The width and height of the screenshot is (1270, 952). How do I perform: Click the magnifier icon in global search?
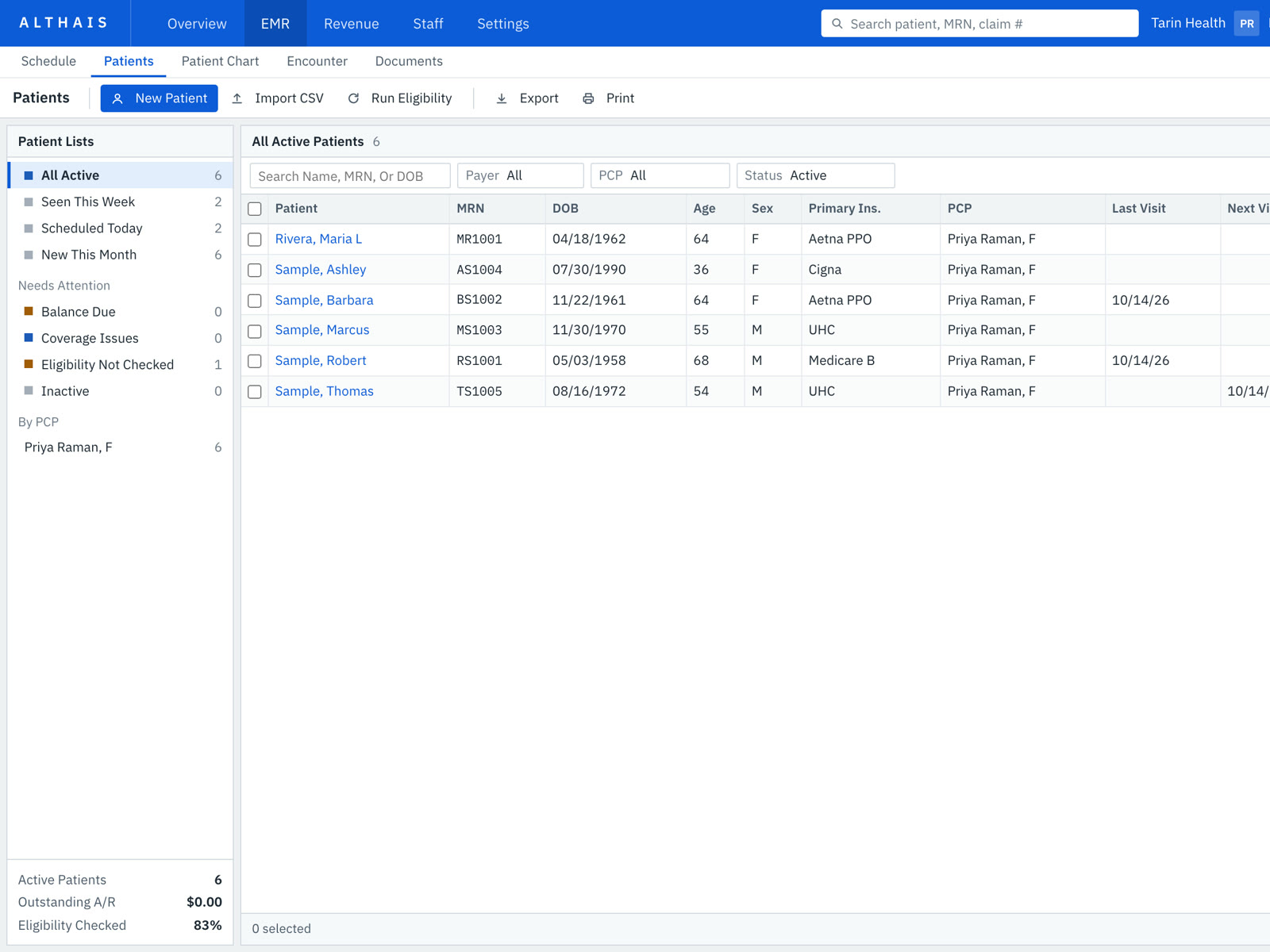coord(837,24)
